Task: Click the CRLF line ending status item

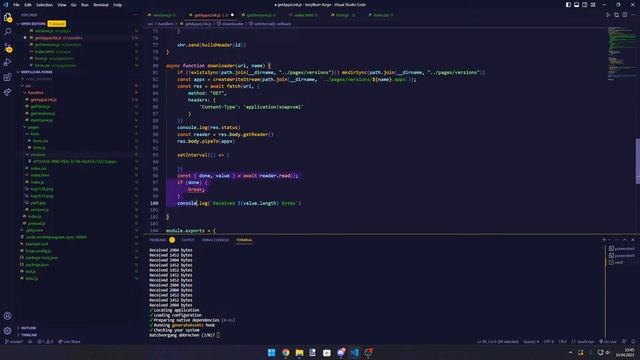Action: point(563,342)
